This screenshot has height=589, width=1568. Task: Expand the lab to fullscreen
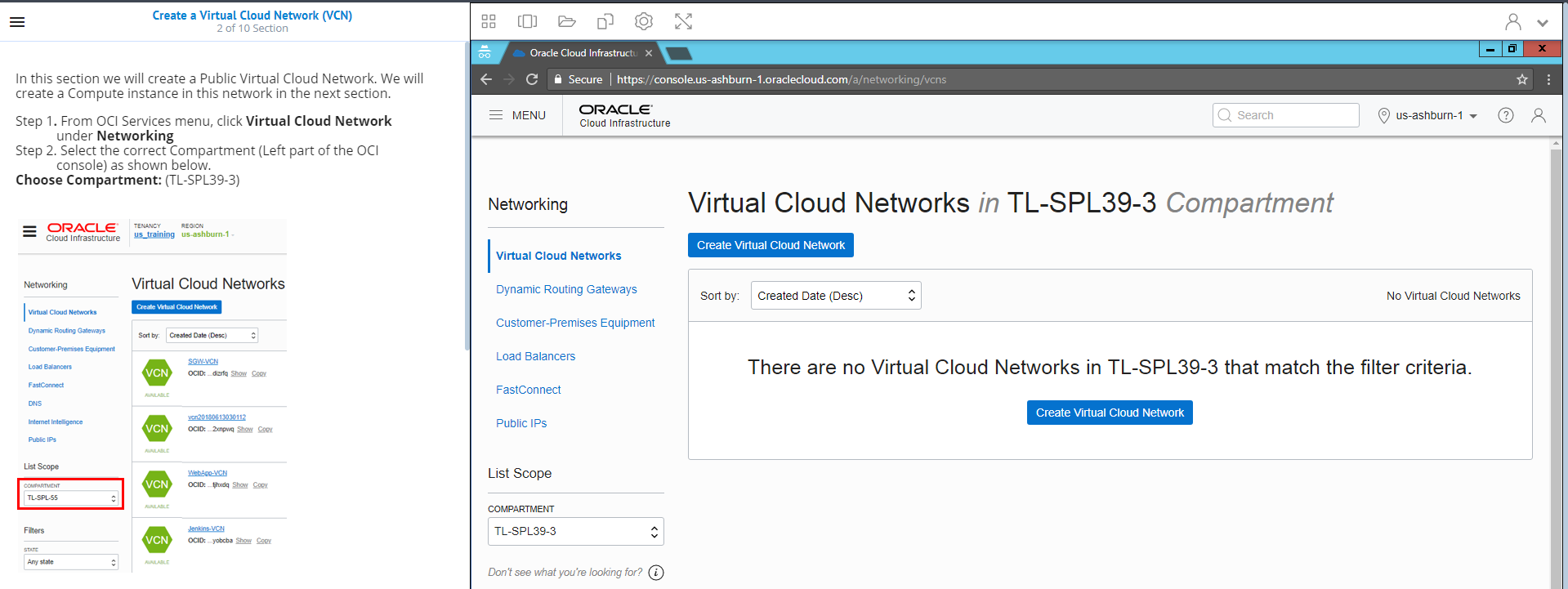coord(683,21)
